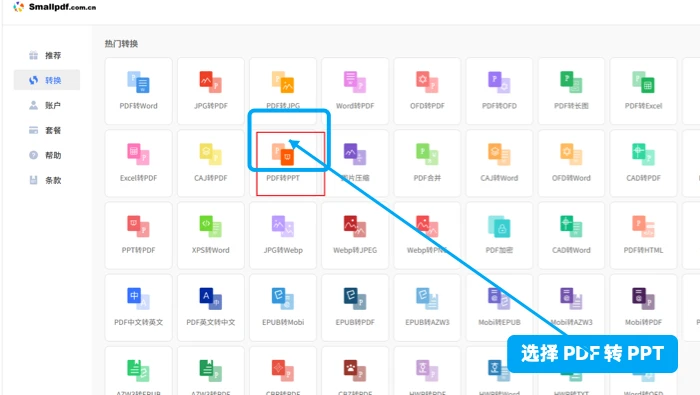Open the JPG转Webp converter tile

(283, 236)
